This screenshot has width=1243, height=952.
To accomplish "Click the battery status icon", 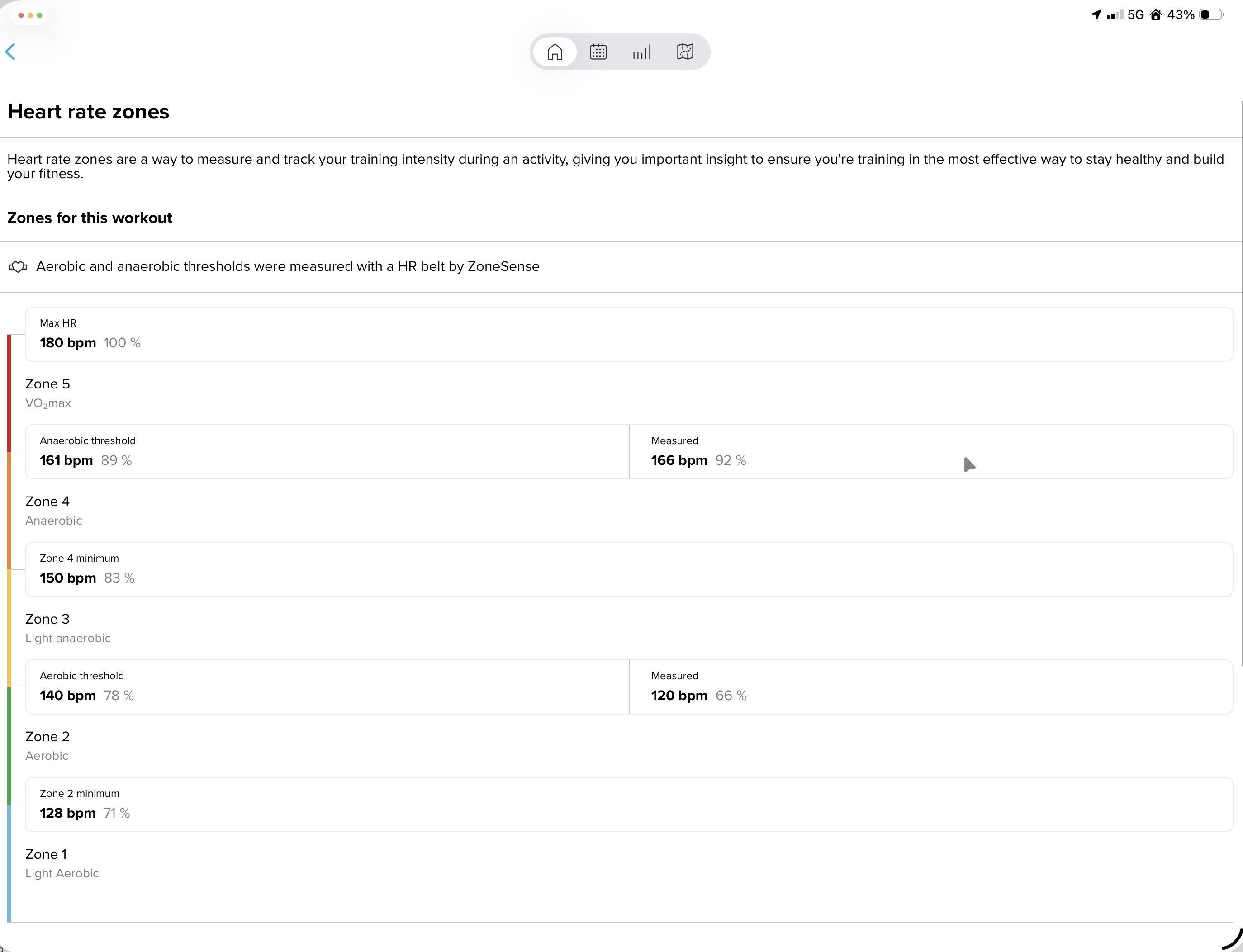I will pyautogui.click(x=1211, y=15).
